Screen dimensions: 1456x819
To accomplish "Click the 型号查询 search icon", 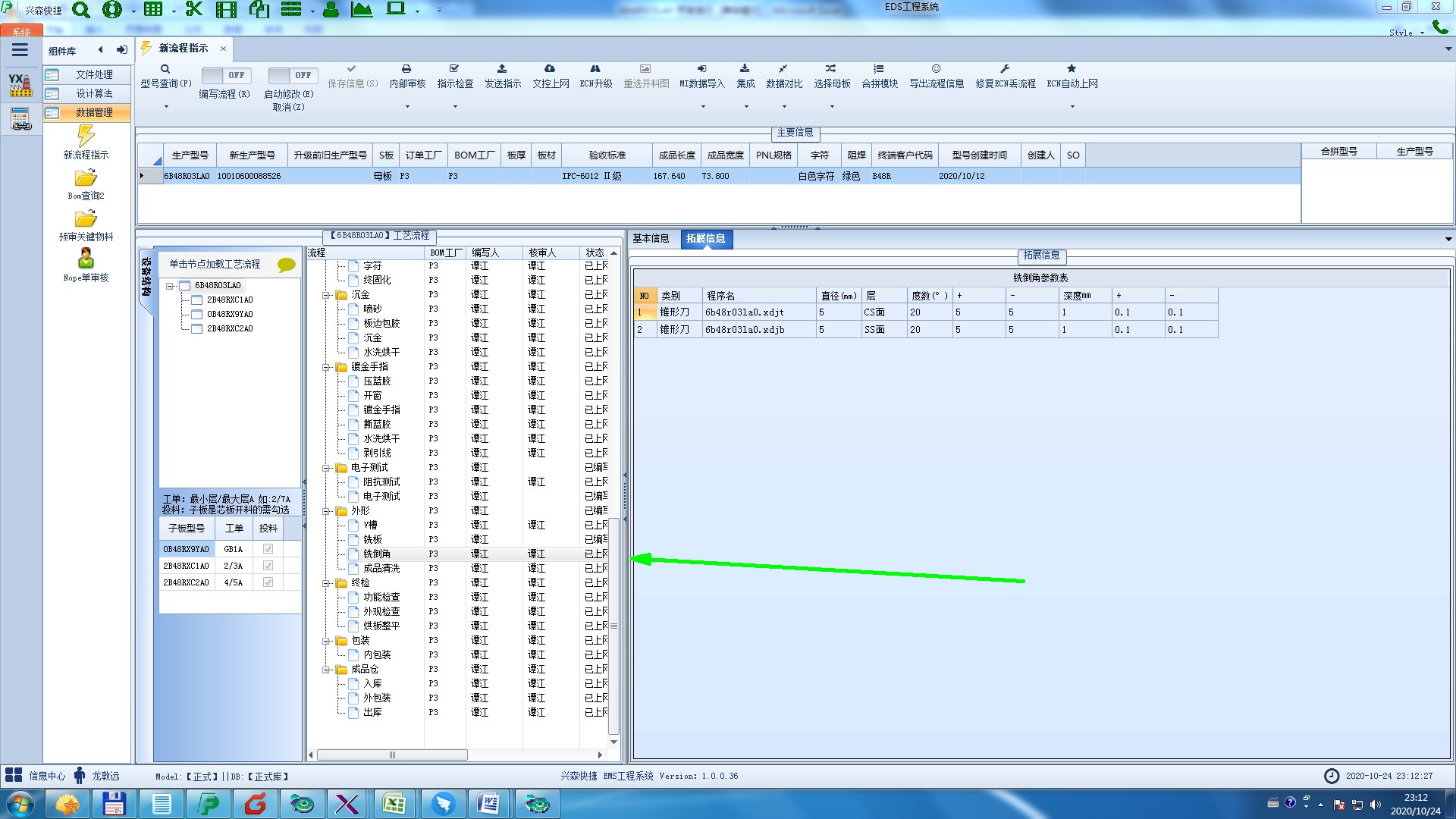I will click(165, 69).
